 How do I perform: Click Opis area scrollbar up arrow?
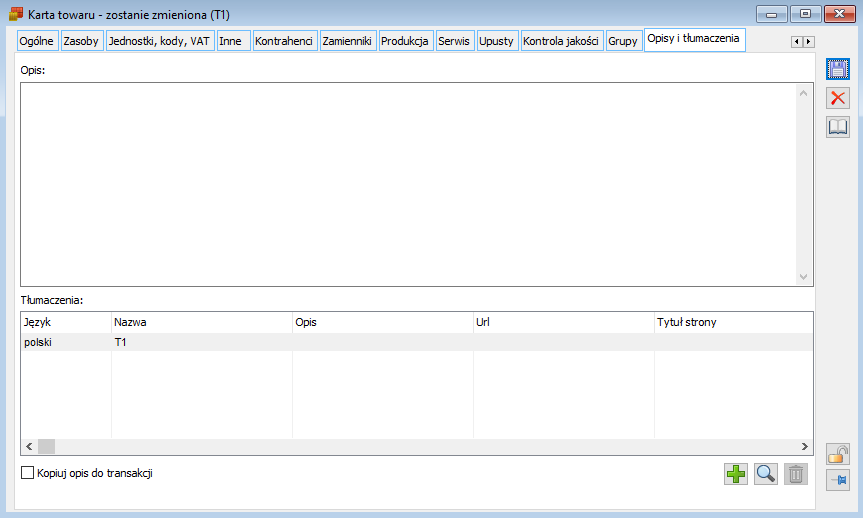804,93
